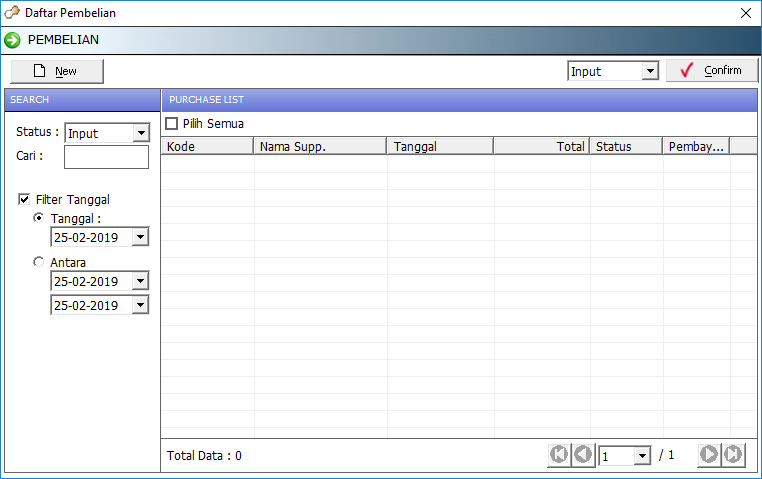The height and width of the screenshot is (479, 762).
Task: Go to the next page arrow
Action: click(x=709, y=455)
